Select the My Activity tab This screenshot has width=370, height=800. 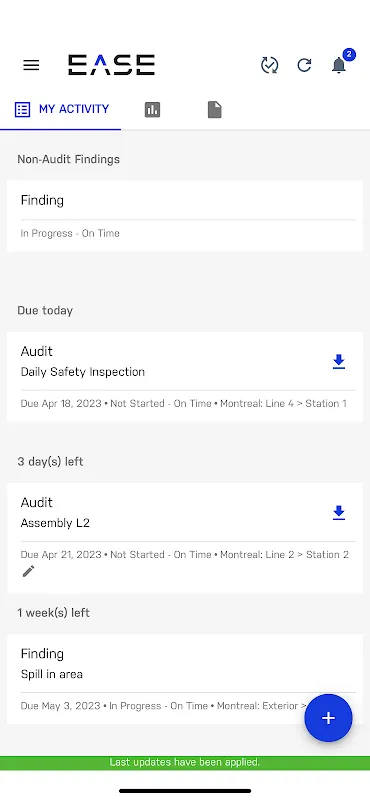click(61, 109)
